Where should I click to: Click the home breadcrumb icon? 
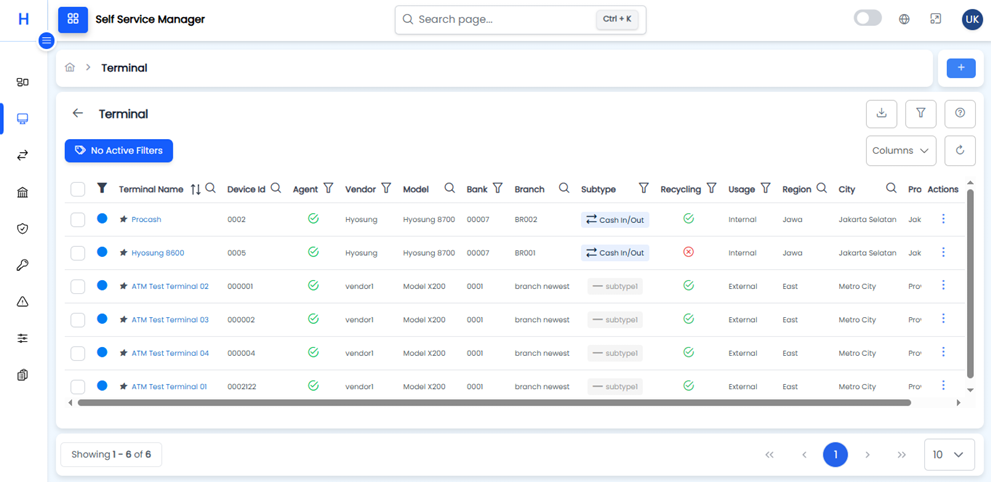(x=70, y=68)
